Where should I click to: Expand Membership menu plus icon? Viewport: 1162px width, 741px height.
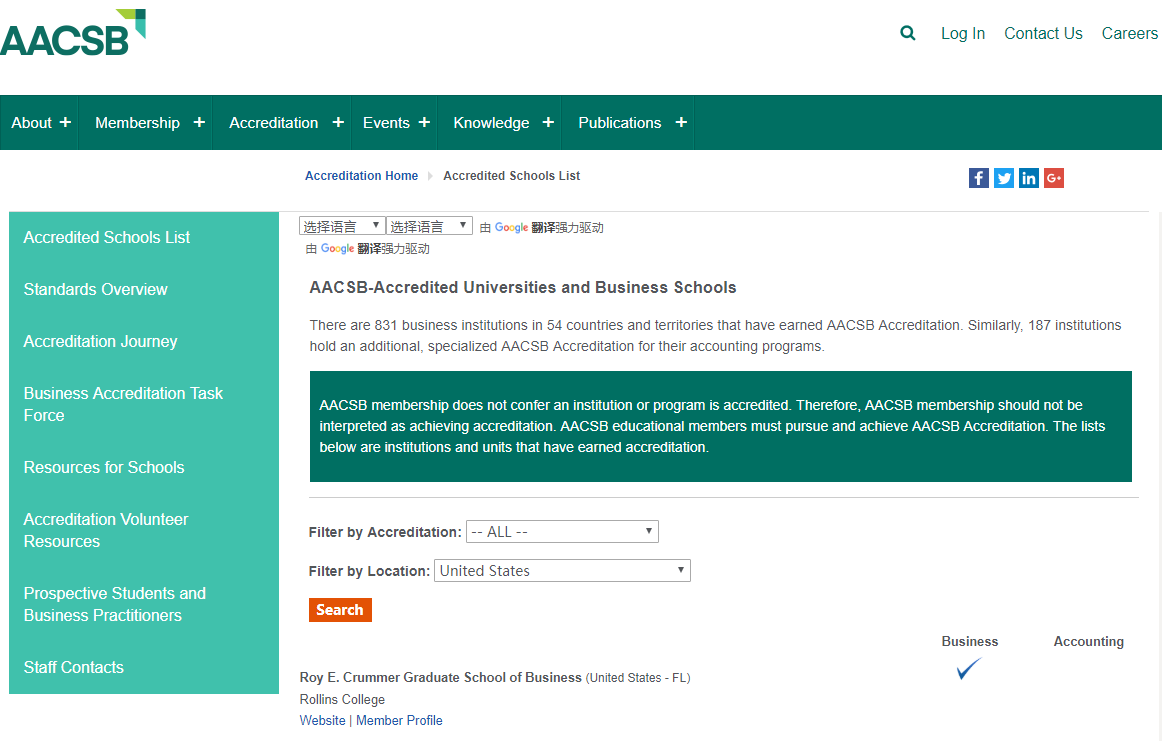coord(199,122)
